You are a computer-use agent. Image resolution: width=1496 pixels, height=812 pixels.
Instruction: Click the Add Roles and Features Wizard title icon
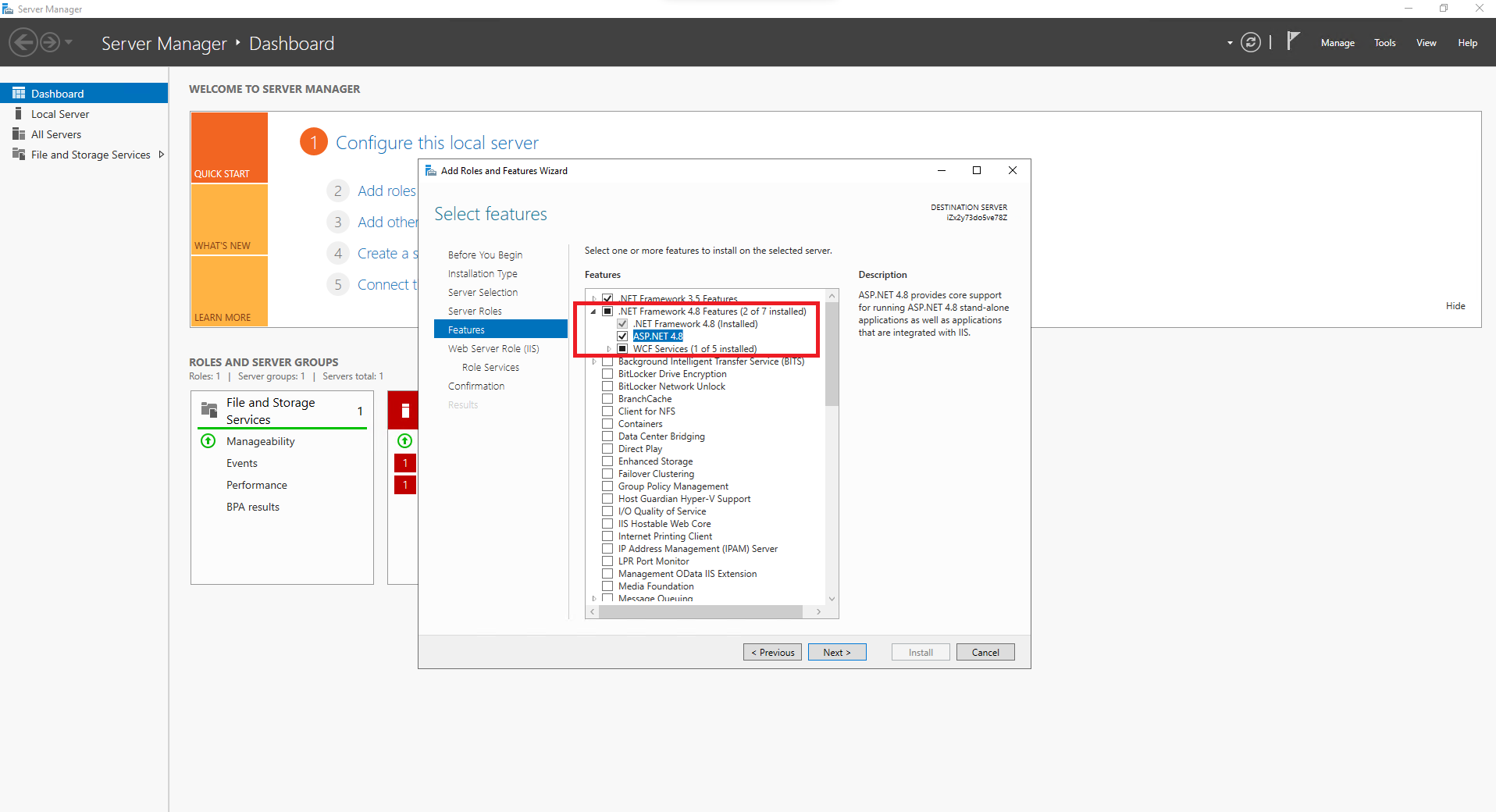click(x=430, y=171)
